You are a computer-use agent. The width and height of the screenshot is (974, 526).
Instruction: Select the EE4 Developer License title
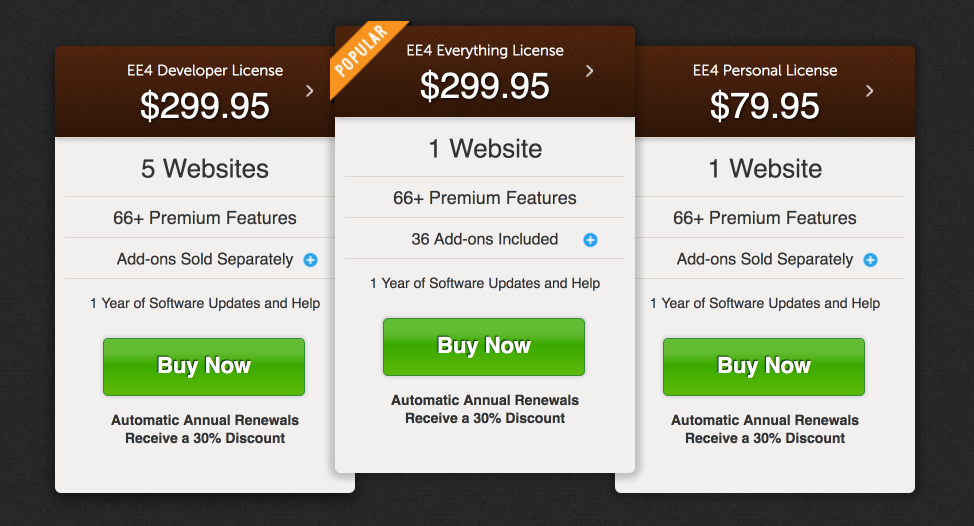205,70
